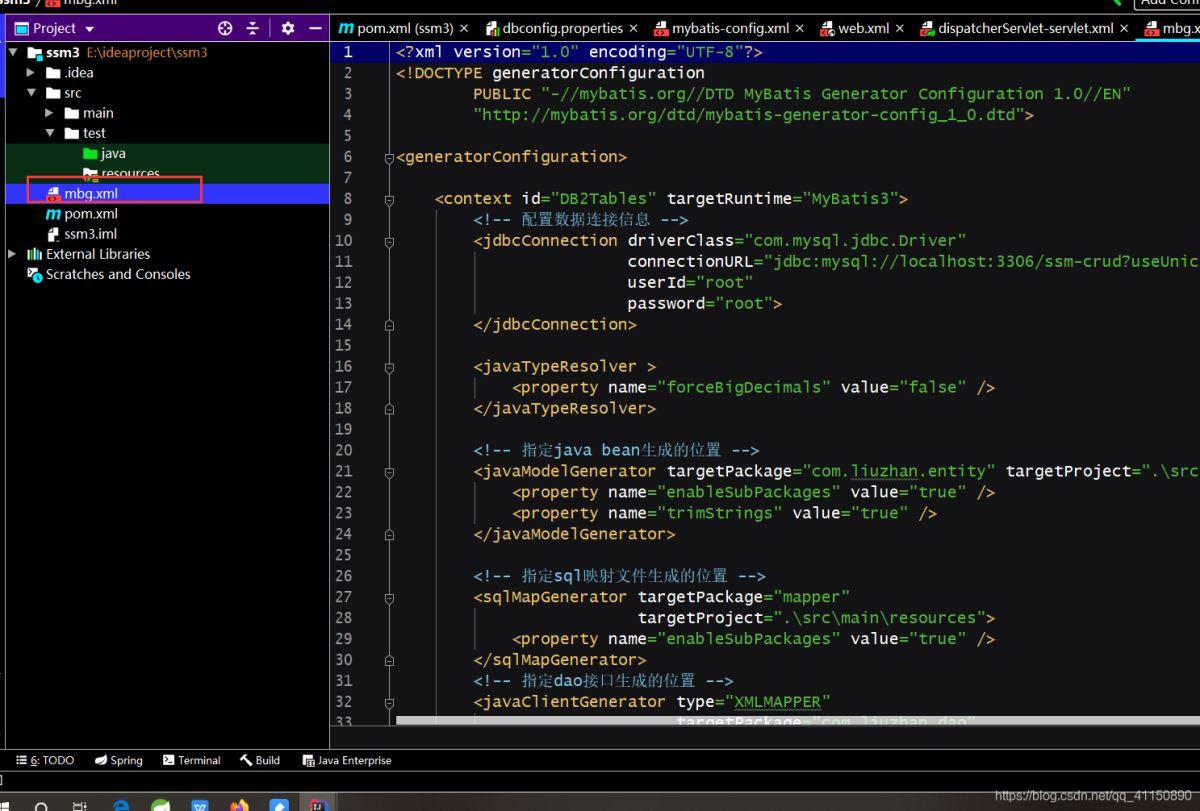
Task: Open the Terminal tool window
Action: [191, 760]
